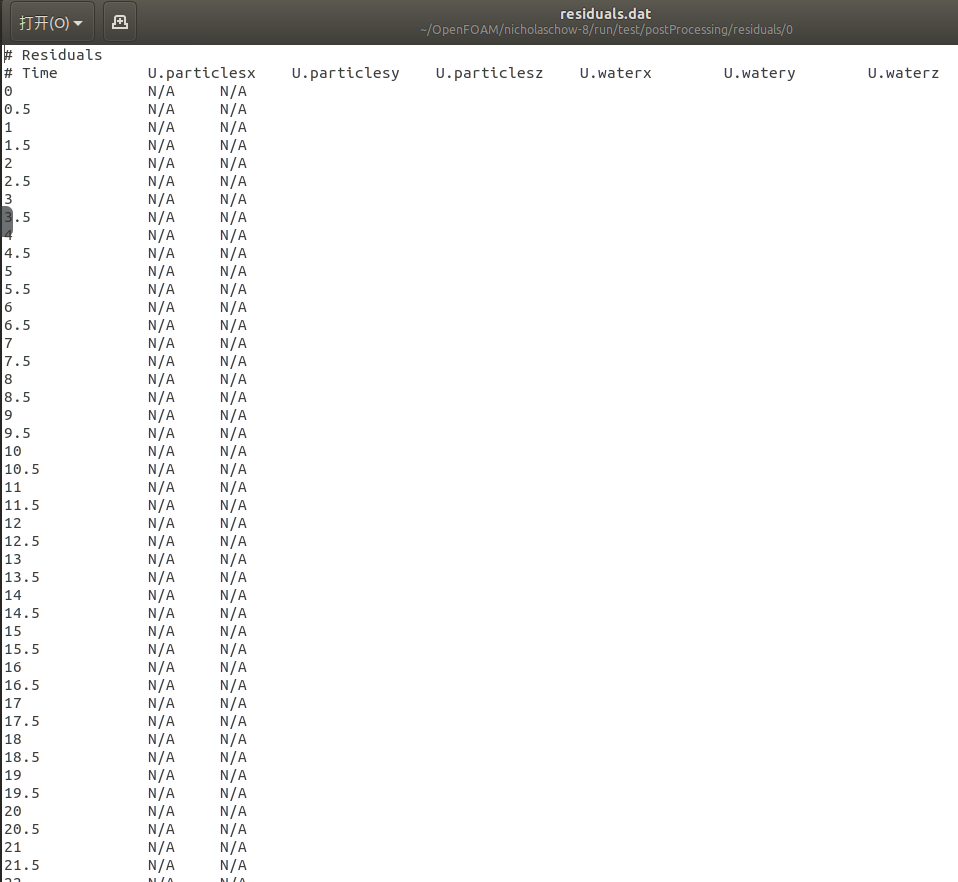Click second N/A in the 10.5 row
Viewport: 958px width, 882px height.
click(x=233, y=470)
